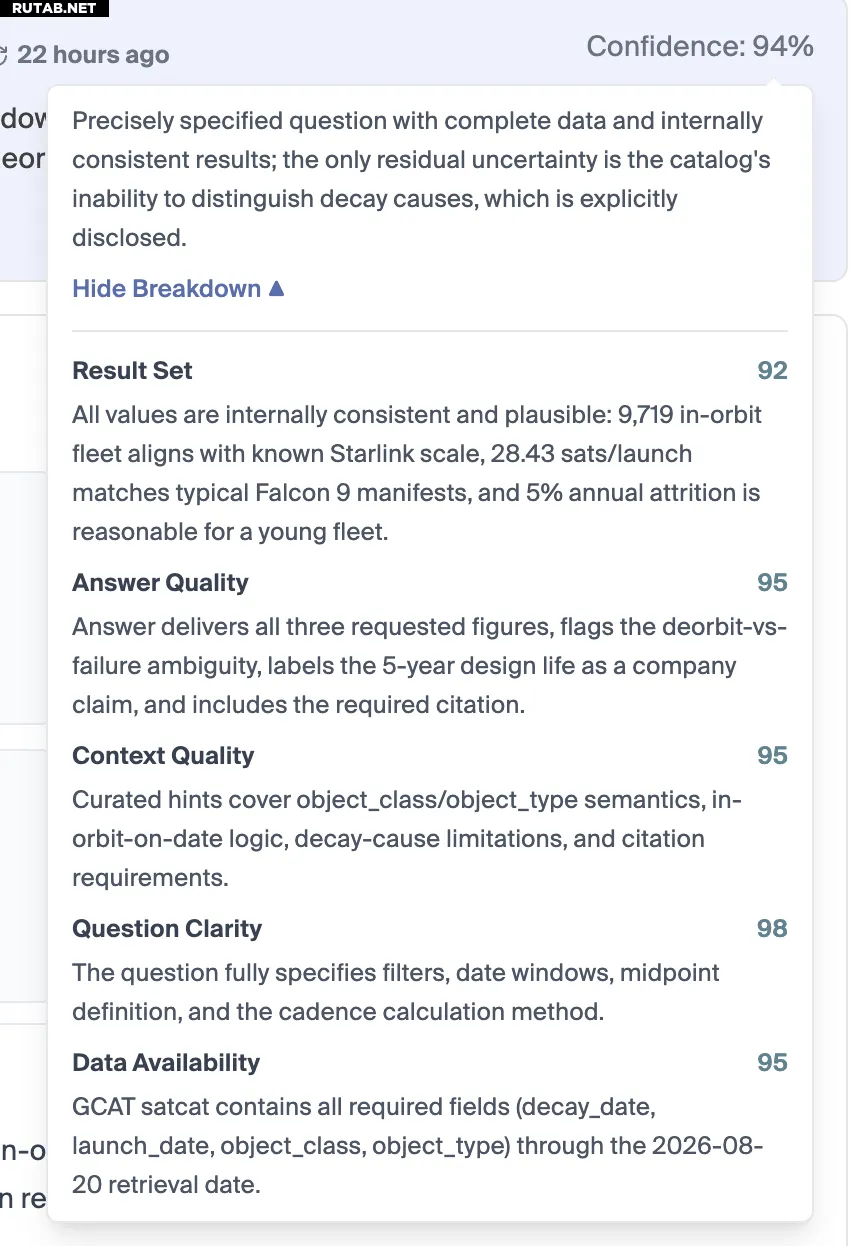Select the Result Set heading
This screenshot has height=1246, width=850.
tap(133, 371)
